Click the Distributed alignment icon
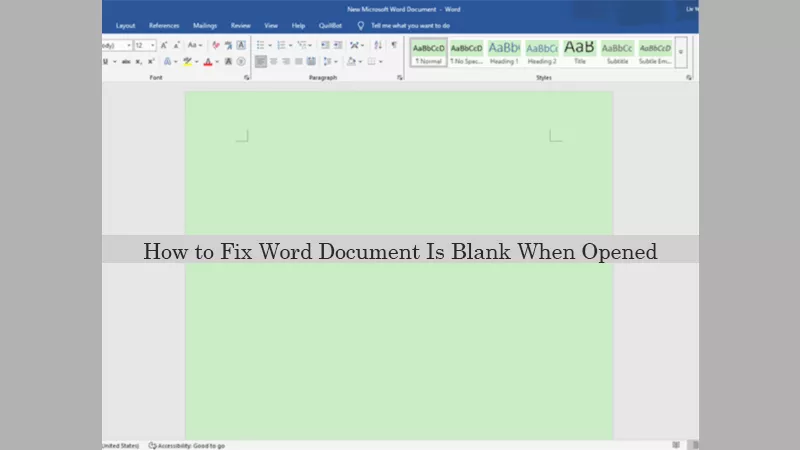The width and height of the screenshot is (800, 450). [x=311, y=62]
